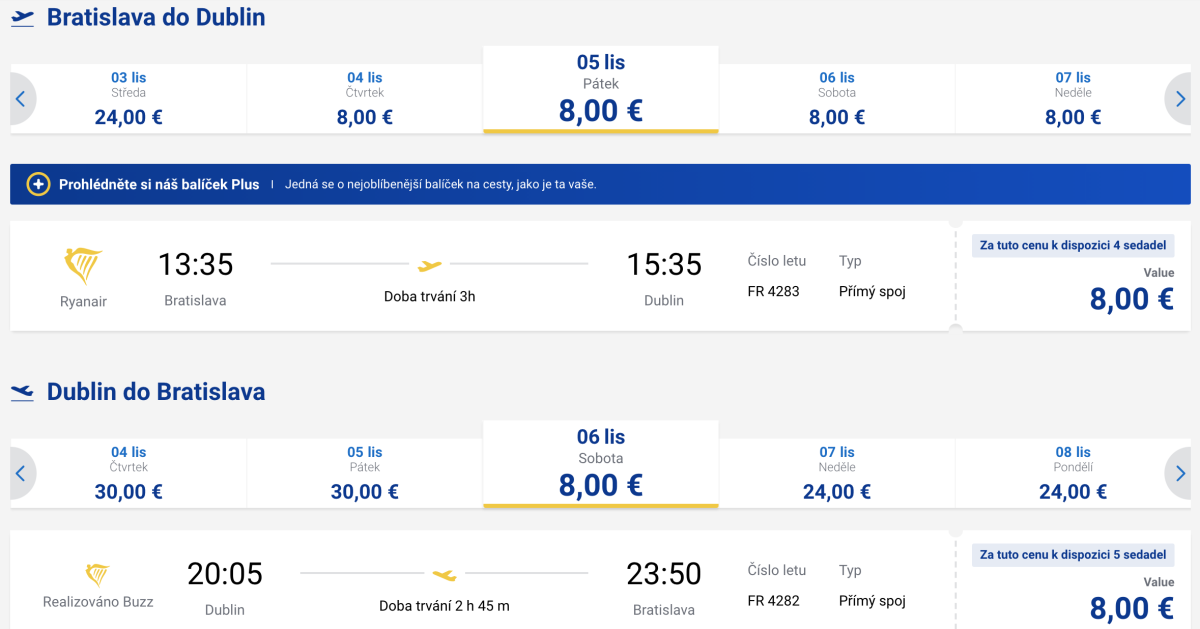Click the plus icon on the Plus banner
Image resolution: width=1200 pixels, height=629 pixels.
pyautogui.click(x=38, y=184)
